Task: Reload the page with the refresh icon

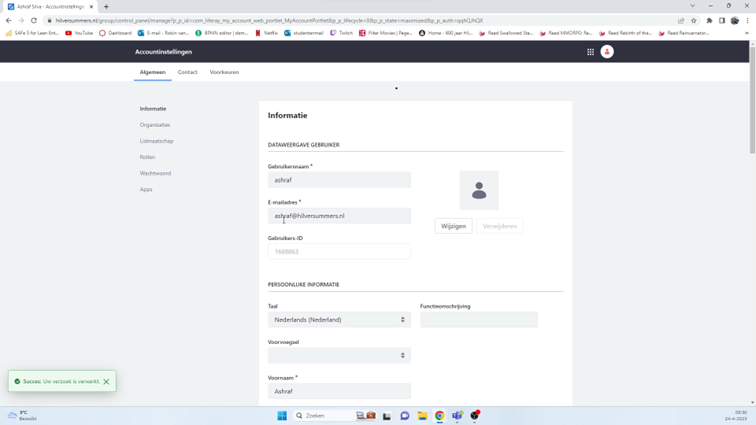Action: pos(34,20)
